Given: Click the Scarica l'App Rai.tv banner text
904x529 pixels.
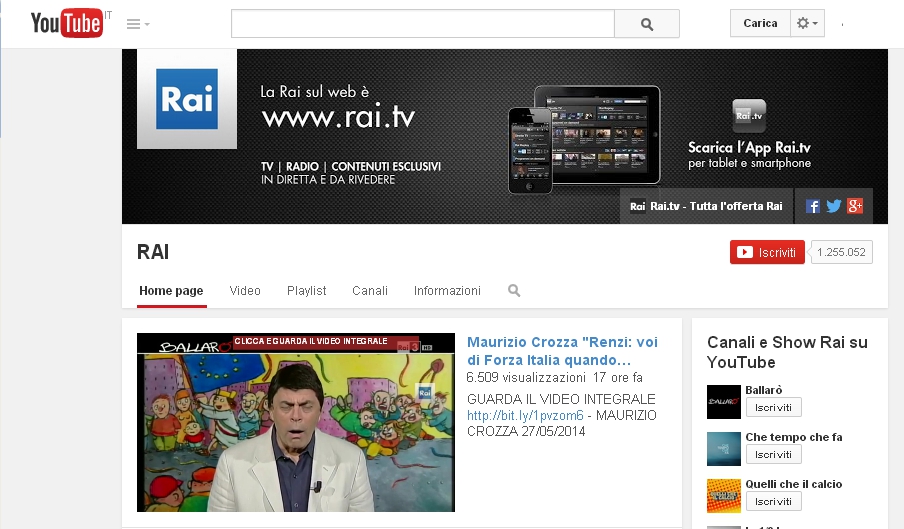Looking at the screenshot, I should [x=749, y=148].
